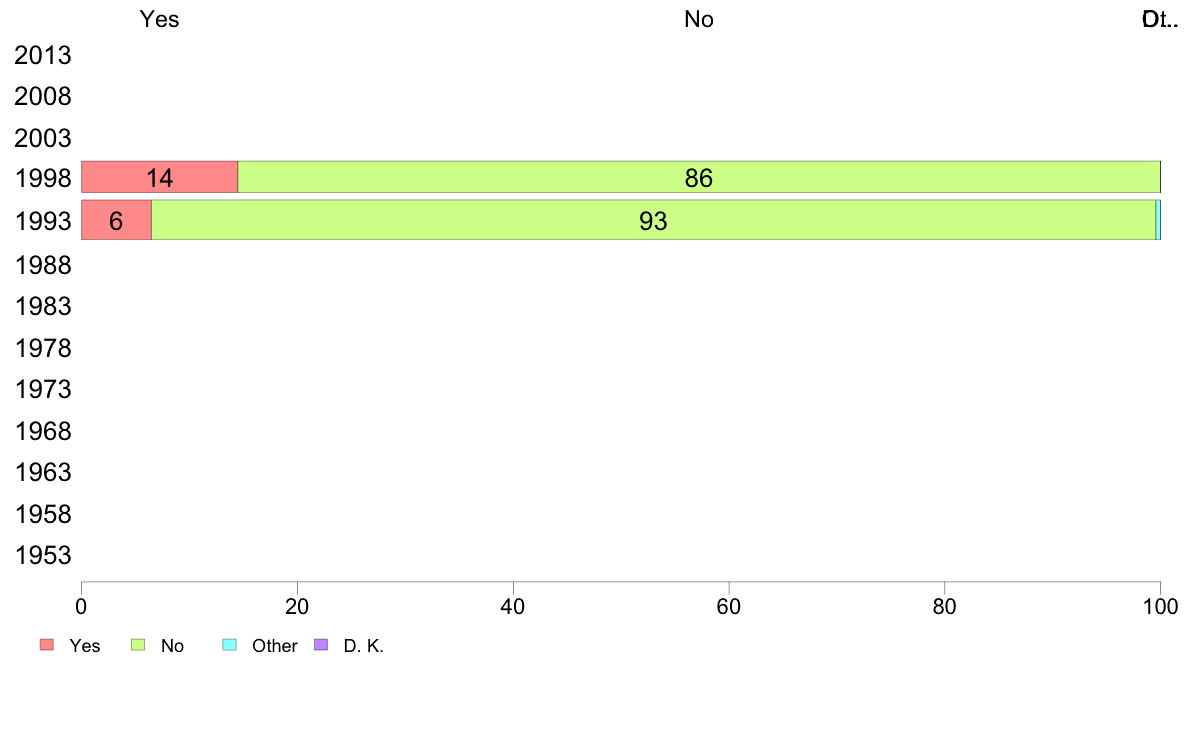Click the 1973 year label
The width and height of the screenshot is (1188, 736).
(43, 389)
